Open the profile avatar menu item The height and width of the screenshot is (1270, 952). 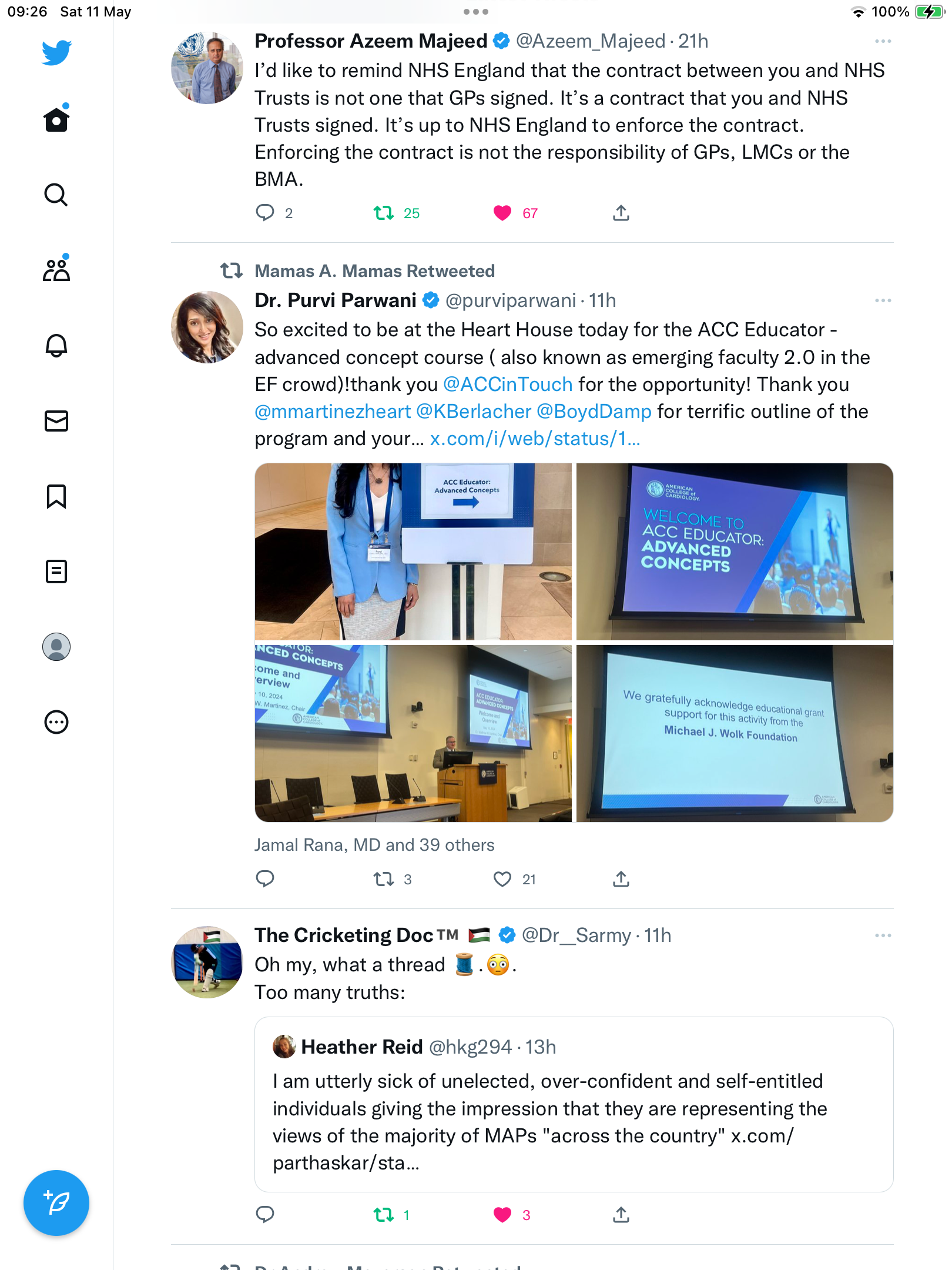[x=56, y=647]
